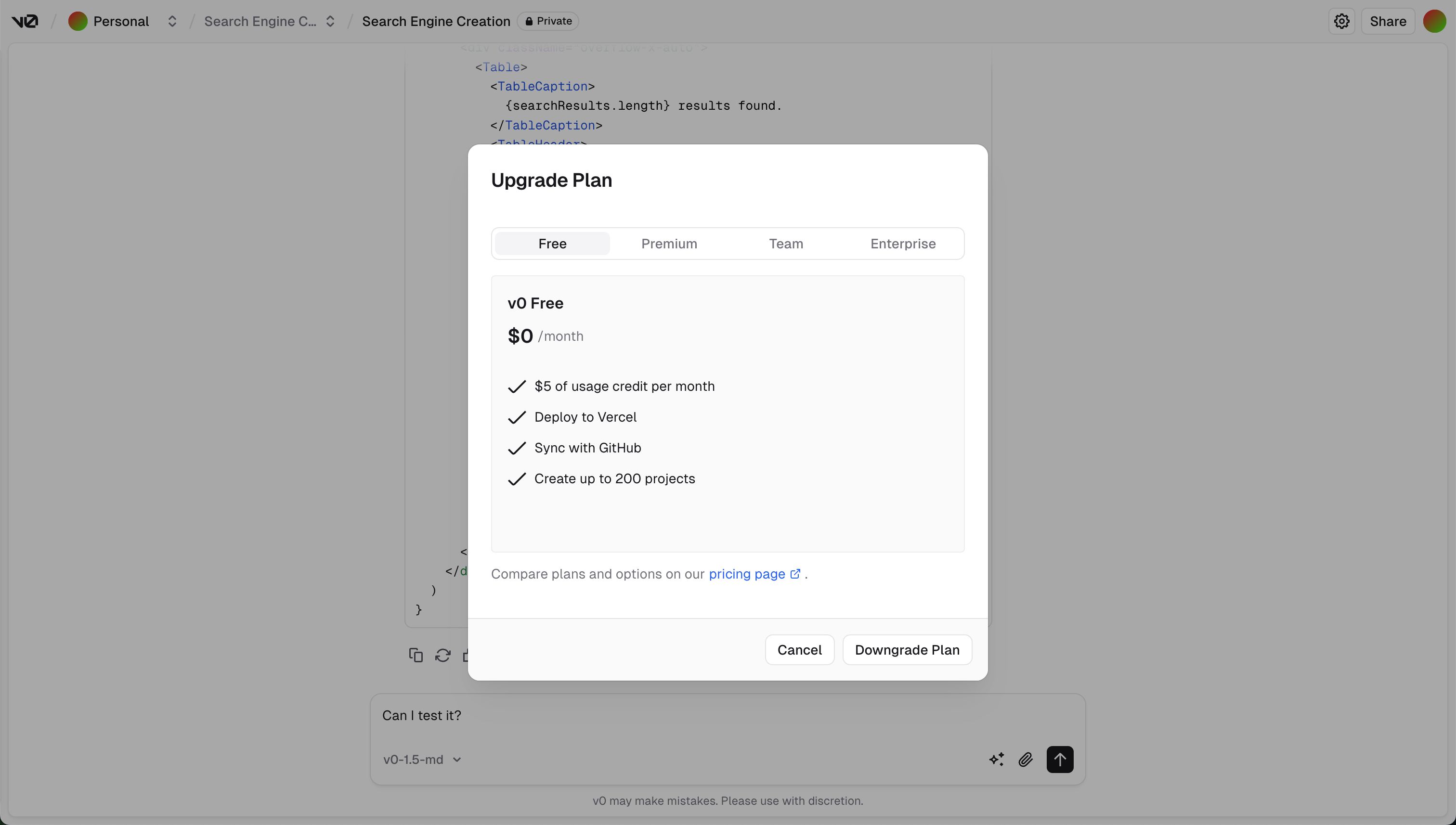Click the Private lock badge

pyautogui.click(x=547, y=21)
